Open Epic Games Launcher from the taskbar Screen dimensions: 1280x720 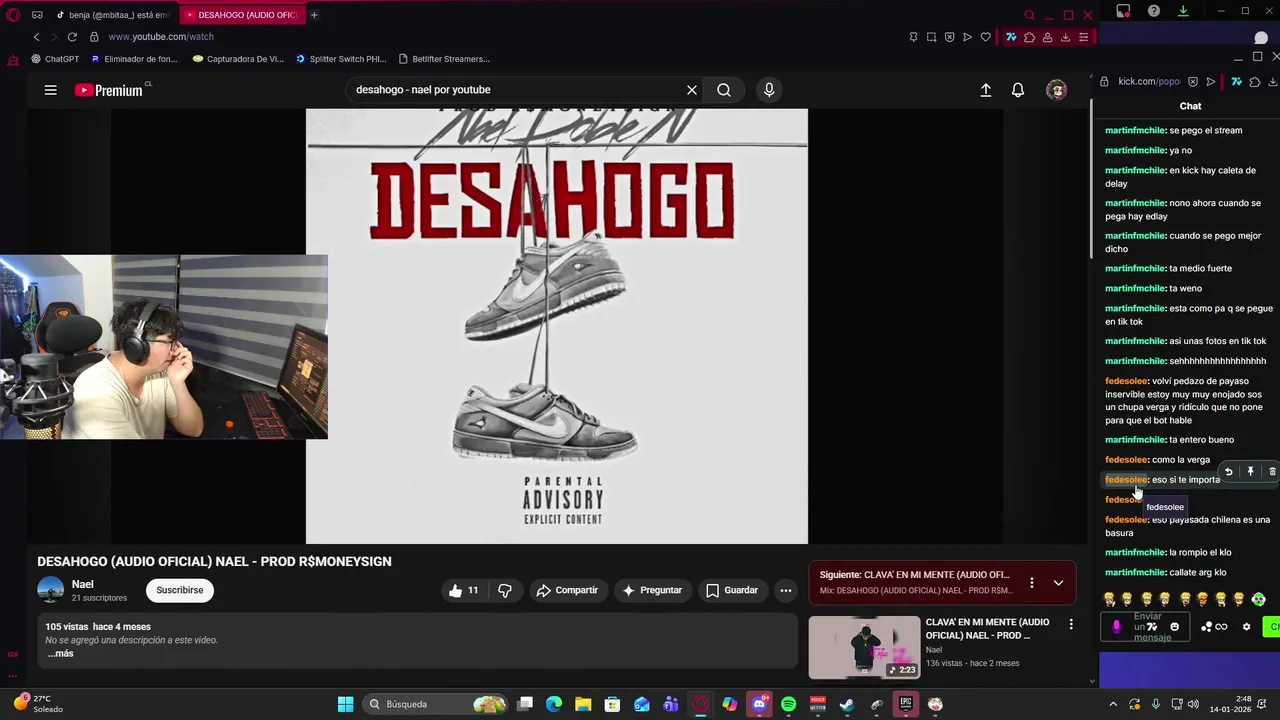(x=905, y=704)
